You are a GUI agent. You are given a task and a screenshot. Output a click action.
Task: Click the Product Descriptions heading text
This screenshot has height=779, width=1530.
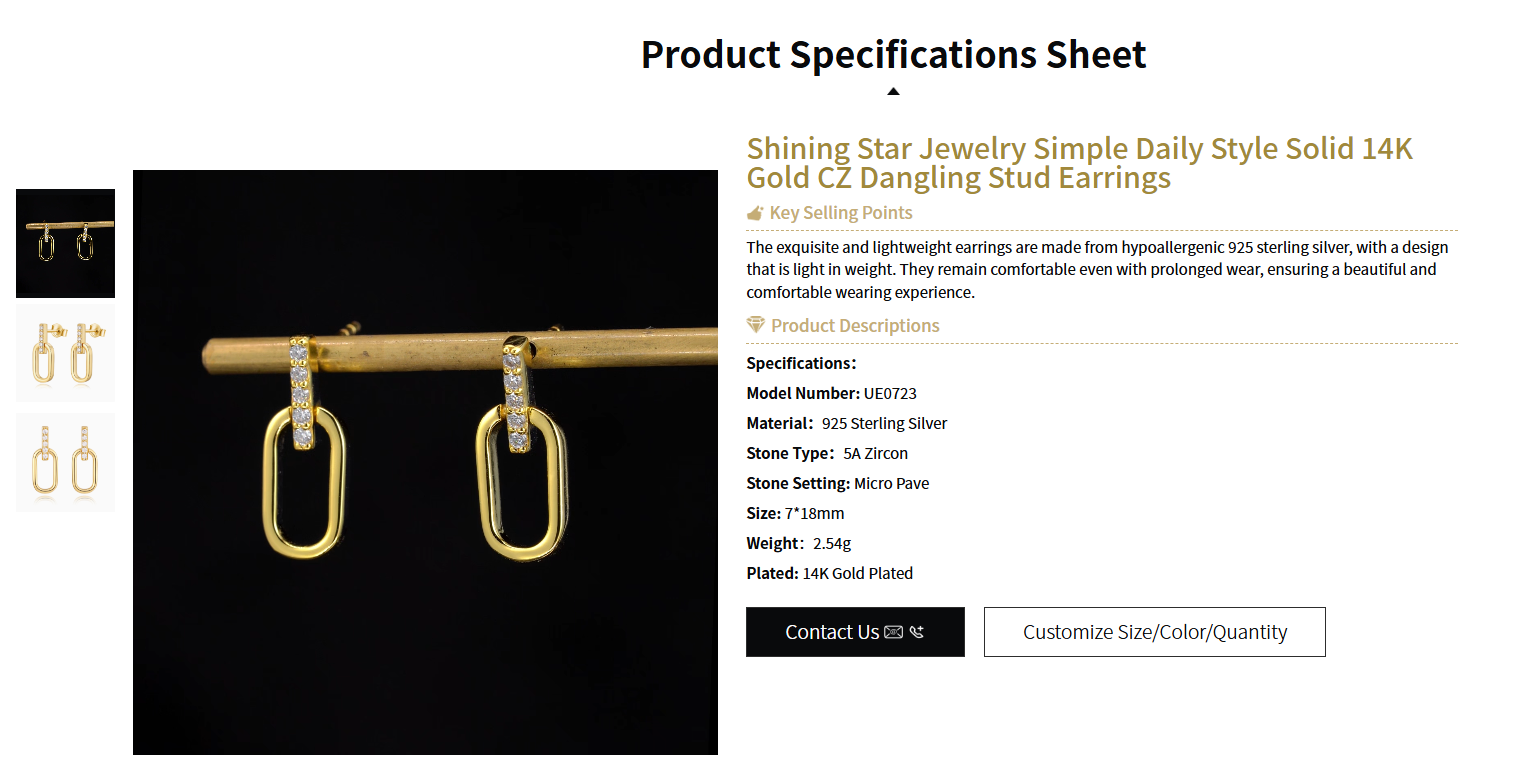point(855,326)
